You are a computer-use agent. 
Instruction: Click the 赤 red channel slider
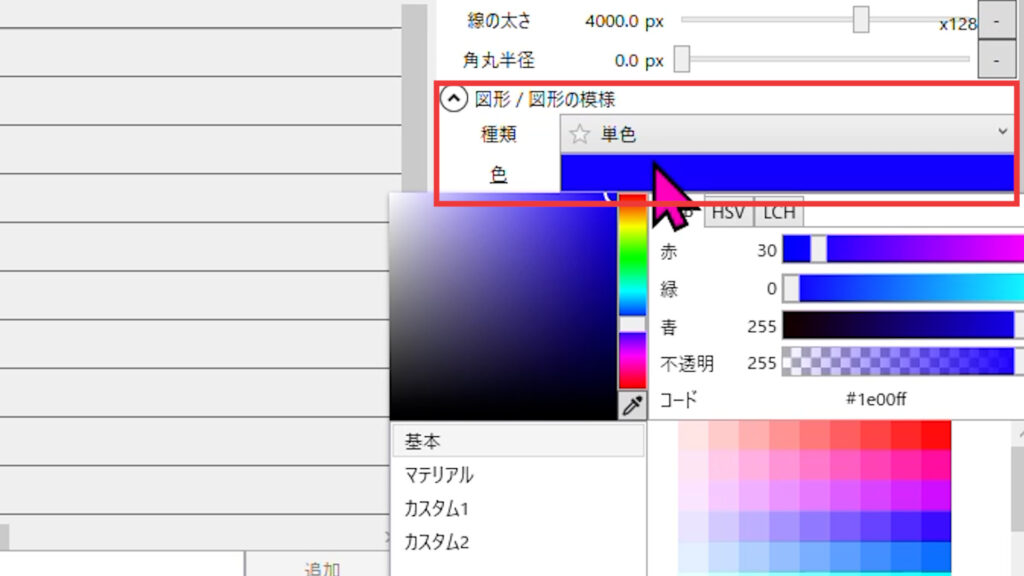click(902, 250)
